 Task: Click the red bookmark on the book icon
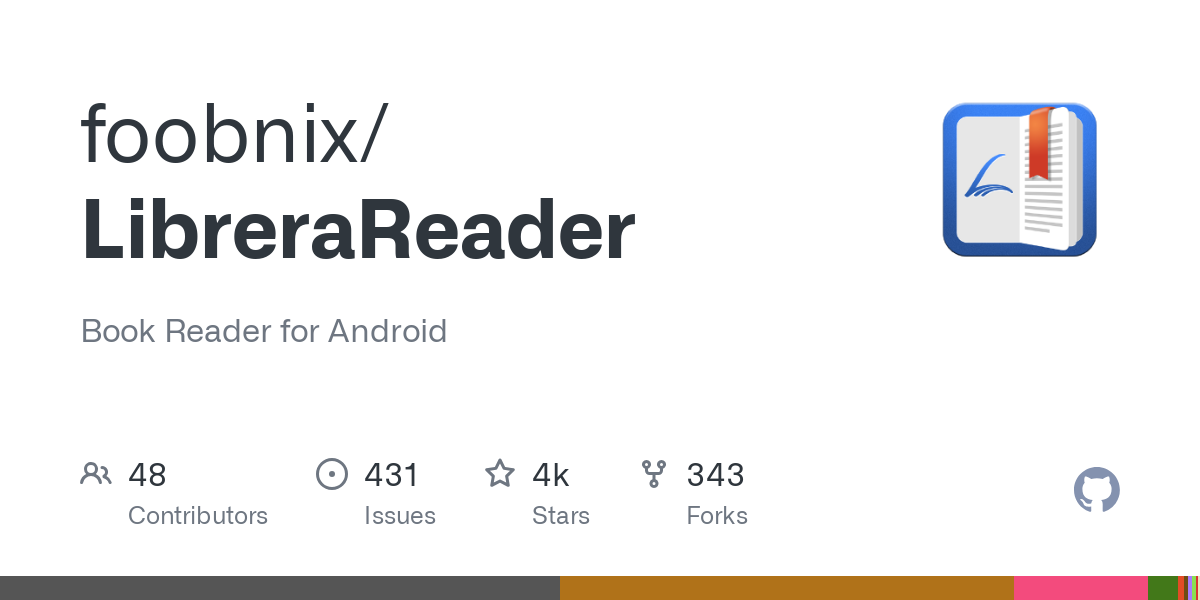click(x=1039, y=143)
